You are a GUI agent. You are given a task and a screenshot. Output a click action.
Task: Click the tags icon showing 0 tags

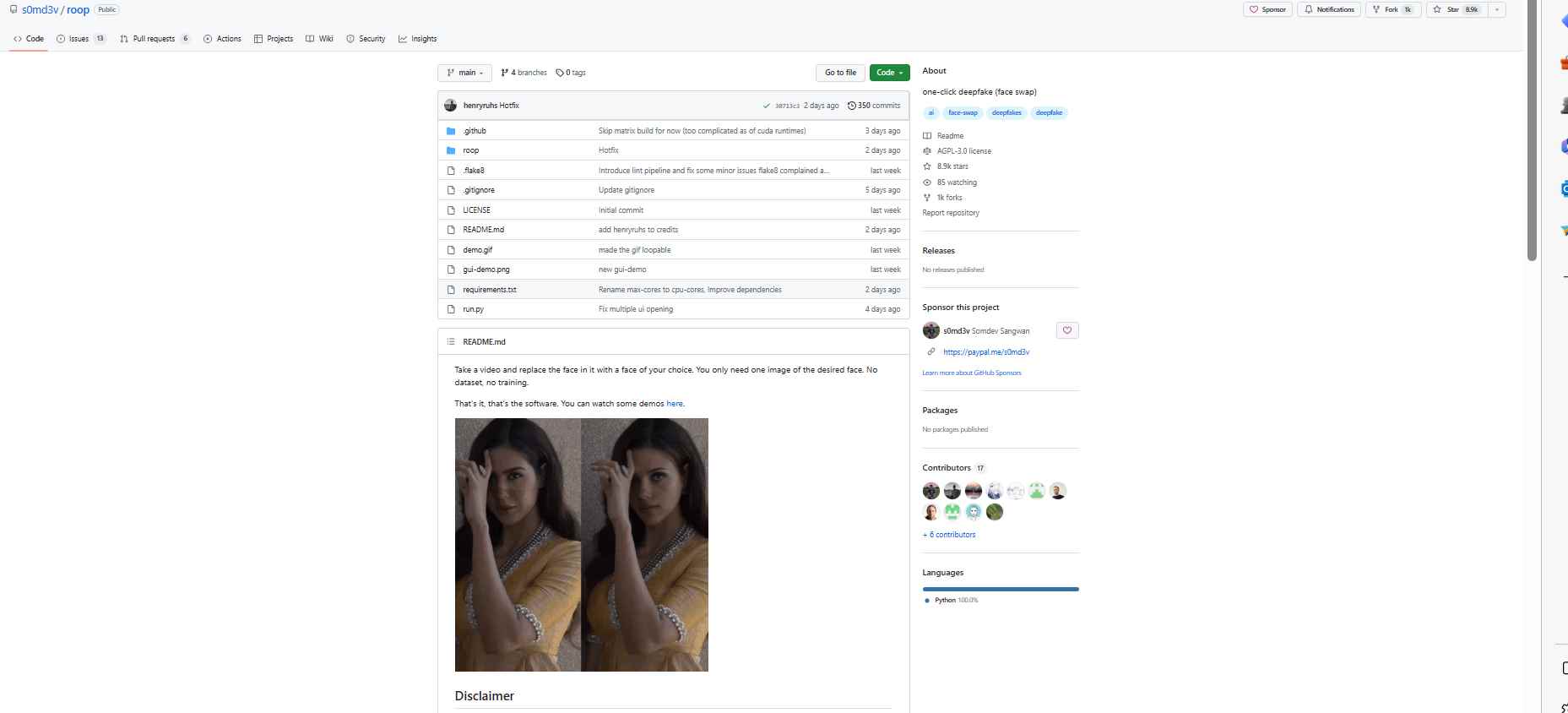[560, 73]
